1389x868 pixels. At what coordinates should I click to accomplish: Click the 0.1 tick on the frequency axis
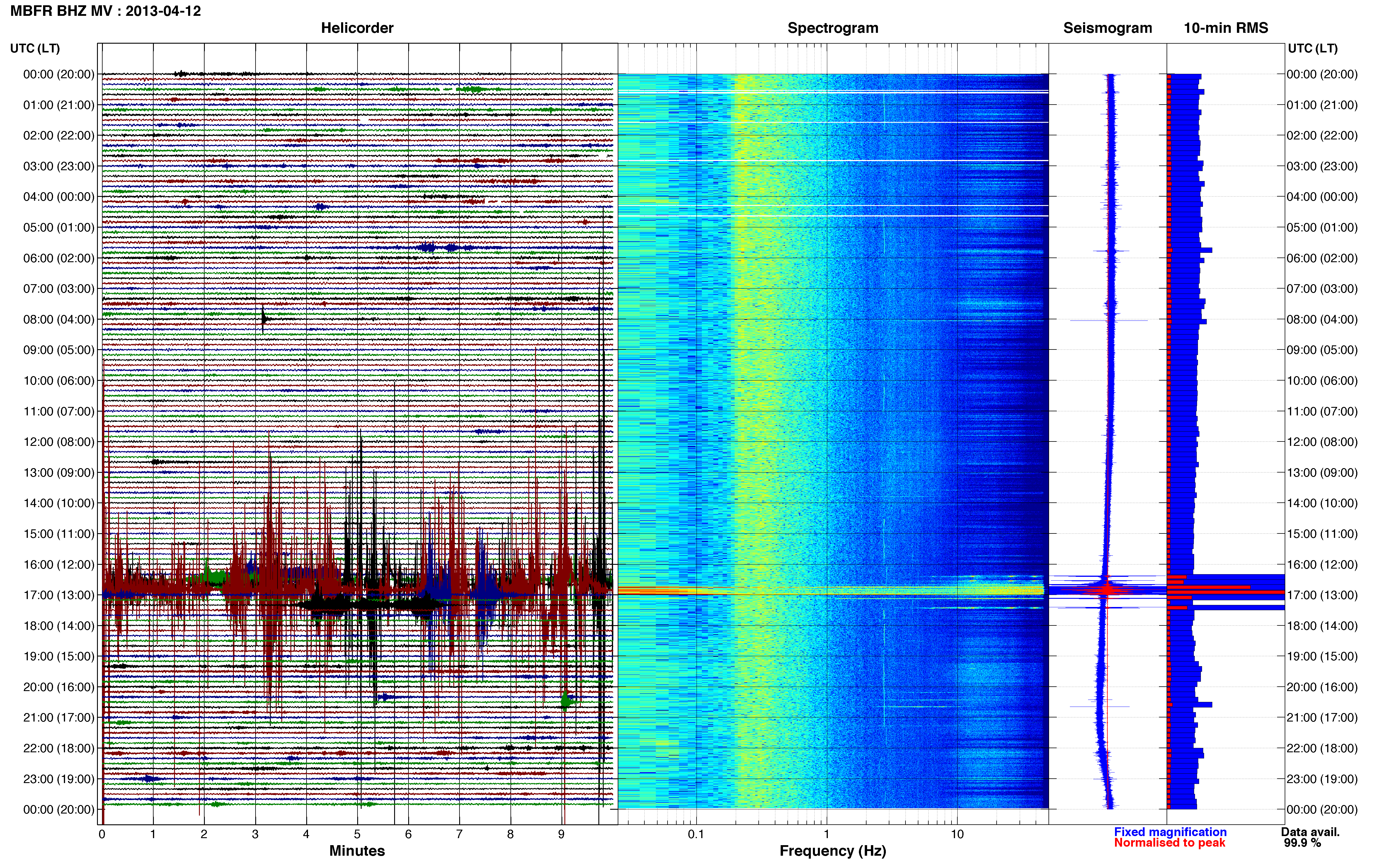click(696, 835)
